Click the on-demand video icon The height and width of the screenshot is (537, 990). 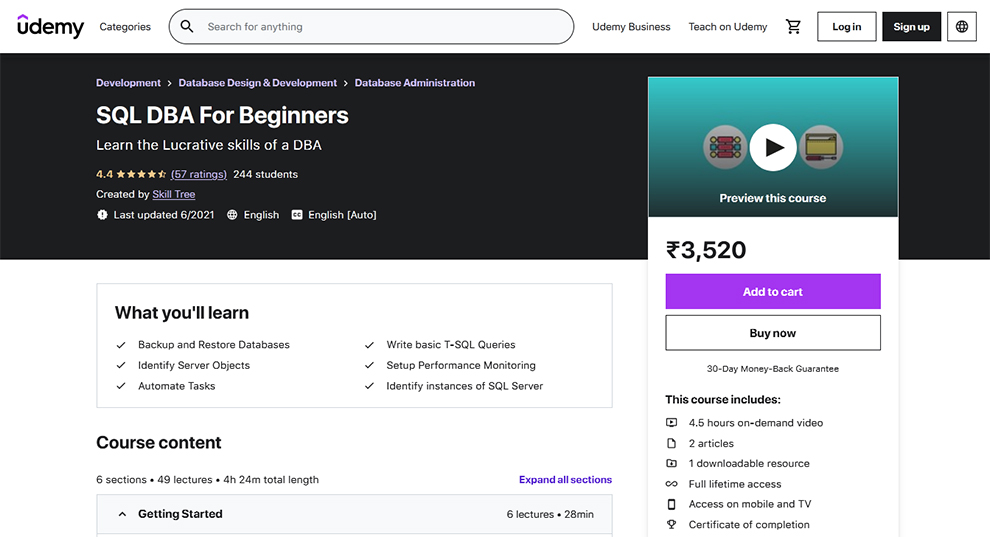(672, 423)
